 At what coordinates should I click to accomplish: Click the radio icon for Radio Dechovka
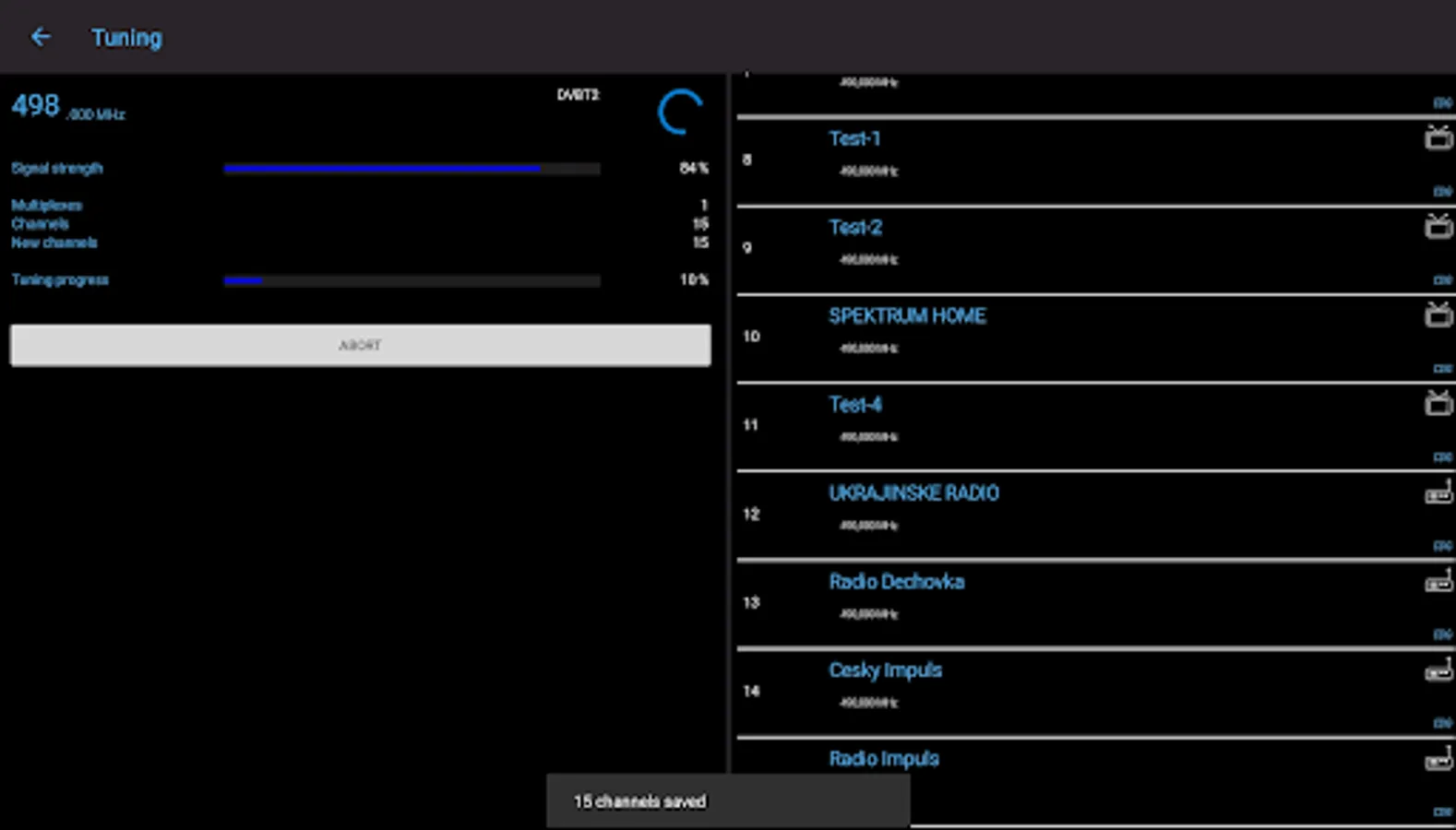pyautogui.click(x=1438, y=582)
